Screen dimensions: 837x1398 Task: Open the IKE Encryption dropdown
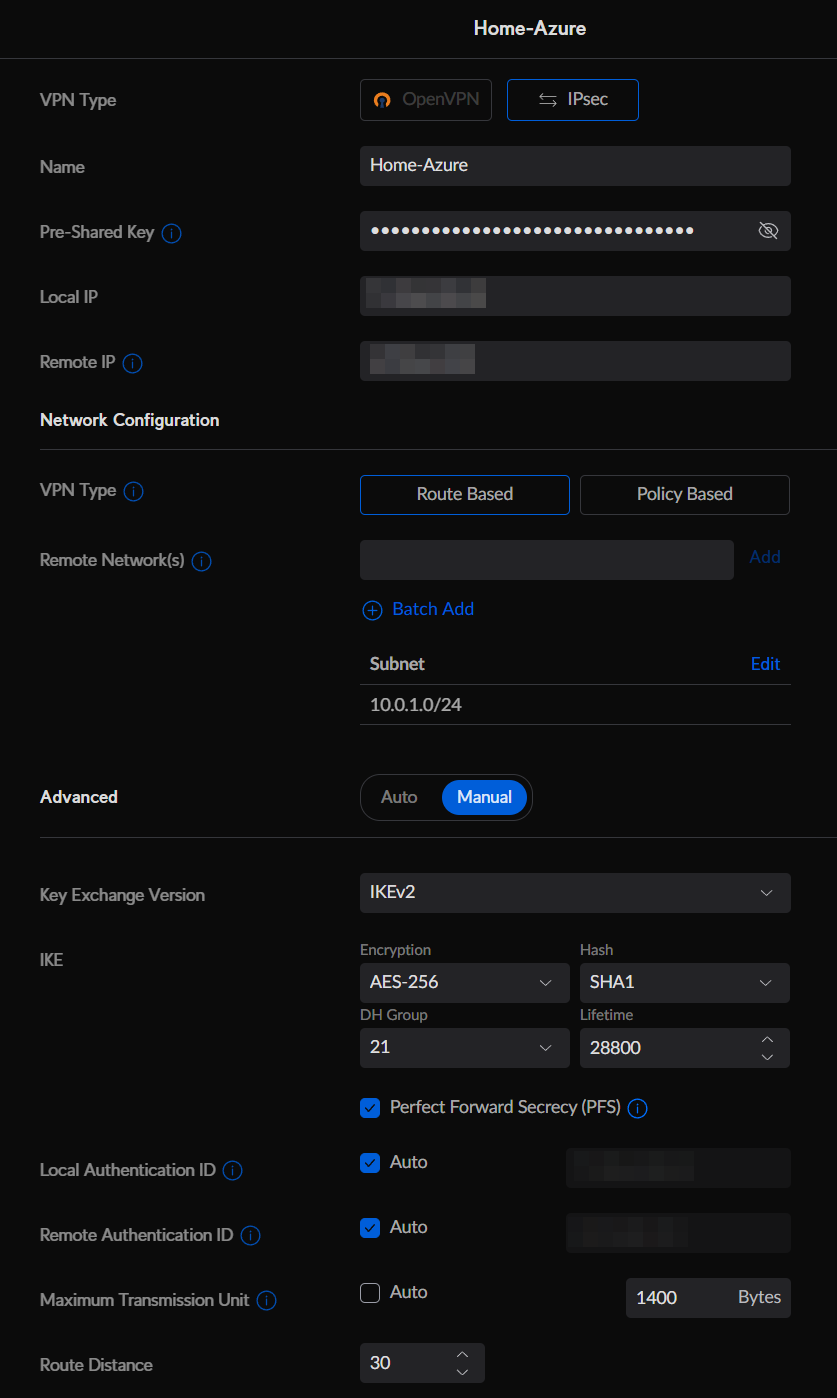(x=464, y=982)
